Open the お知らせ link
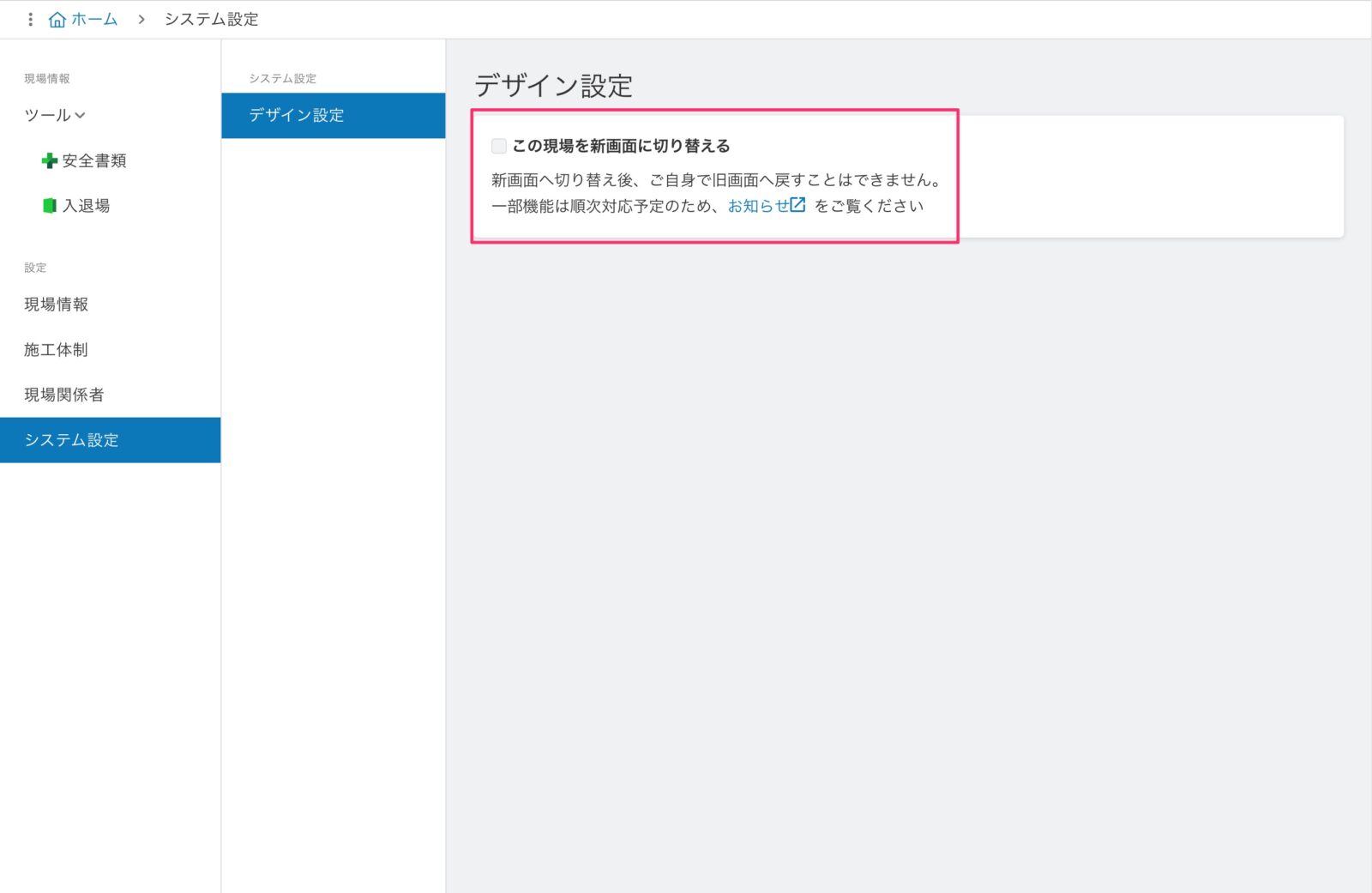Viewport: 1372px width, 893px height. [x=759, y=206]
